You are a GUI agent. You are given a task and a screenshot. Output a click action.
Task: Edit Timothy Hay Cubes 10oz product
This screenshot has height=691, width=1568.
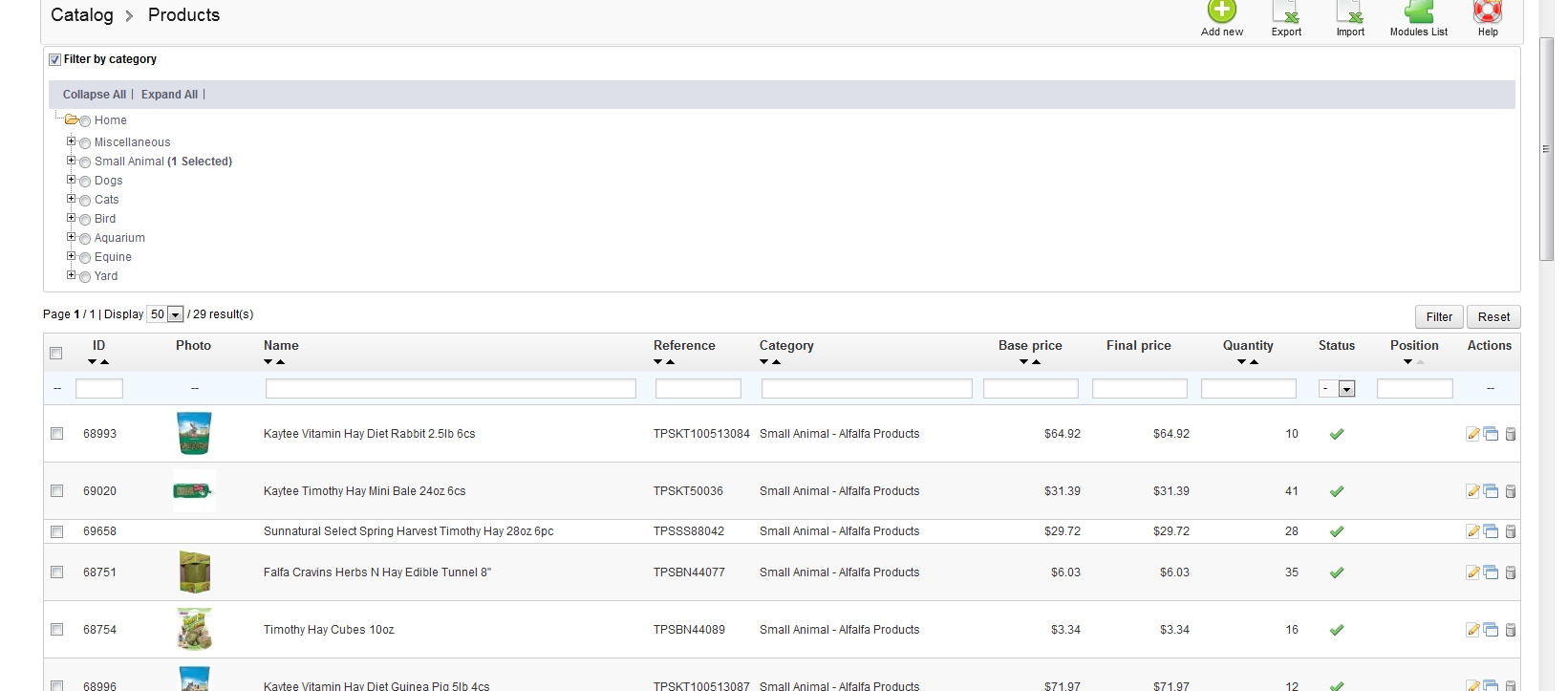pos(1473,630)
